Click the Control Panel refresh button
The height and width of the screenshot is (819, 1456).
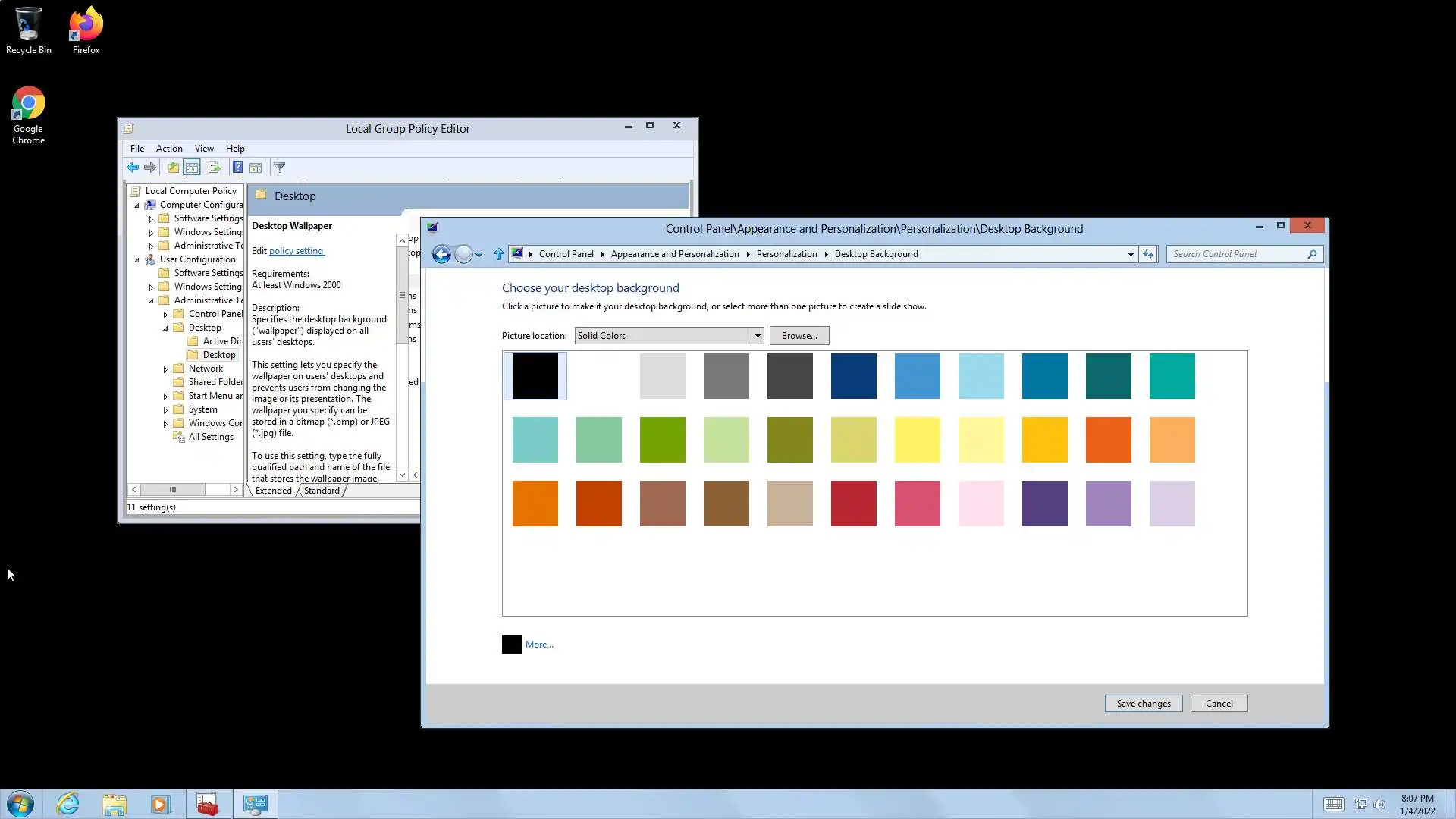1147,254
